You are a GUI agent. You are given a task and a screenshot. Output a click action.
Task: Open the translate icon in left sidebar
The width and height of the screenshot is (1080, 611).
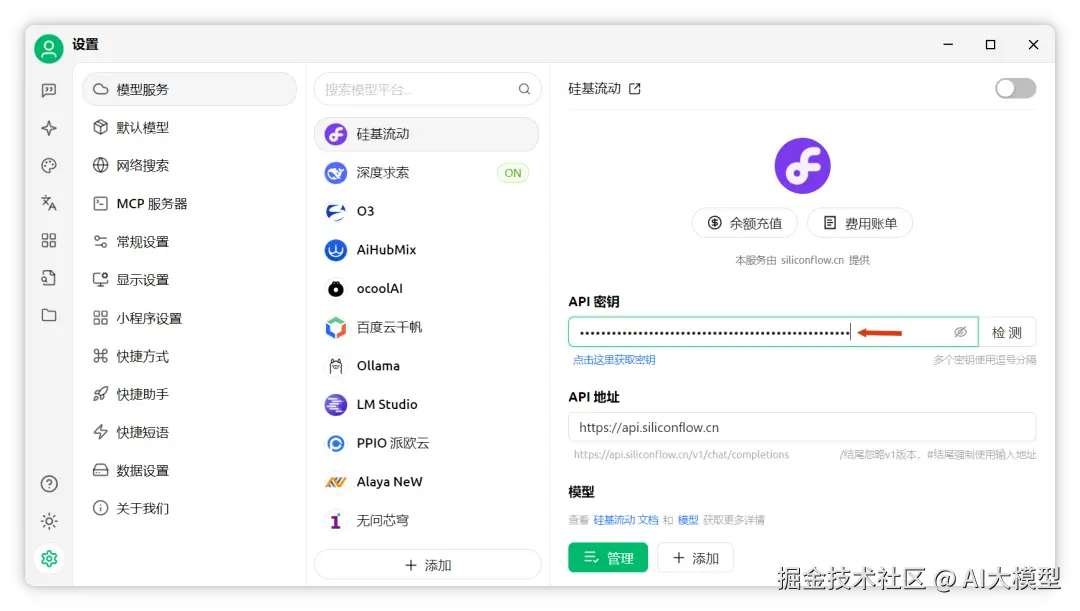point(49,203)
